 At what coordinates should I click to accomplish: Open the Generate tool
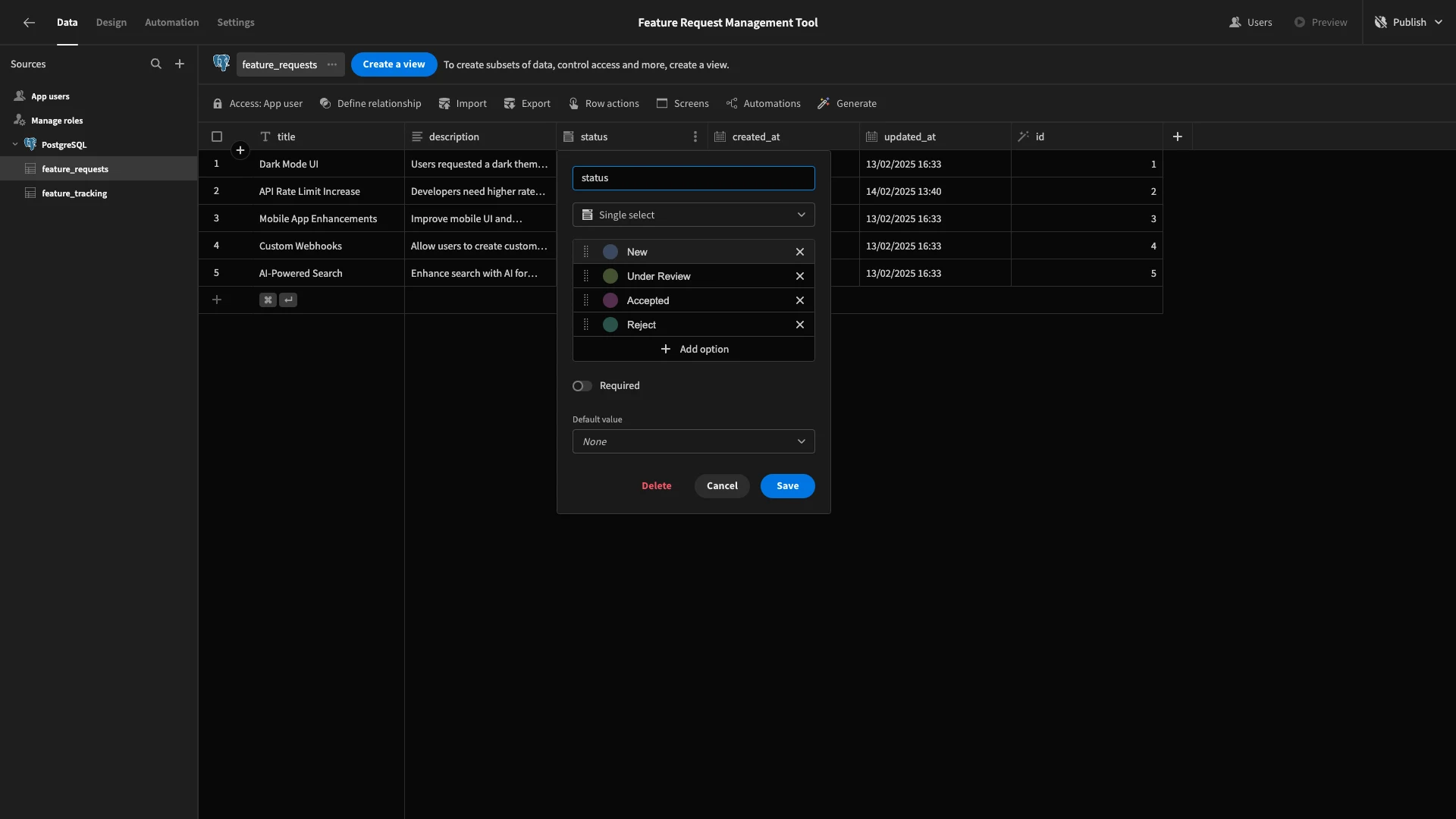point(847,104)
